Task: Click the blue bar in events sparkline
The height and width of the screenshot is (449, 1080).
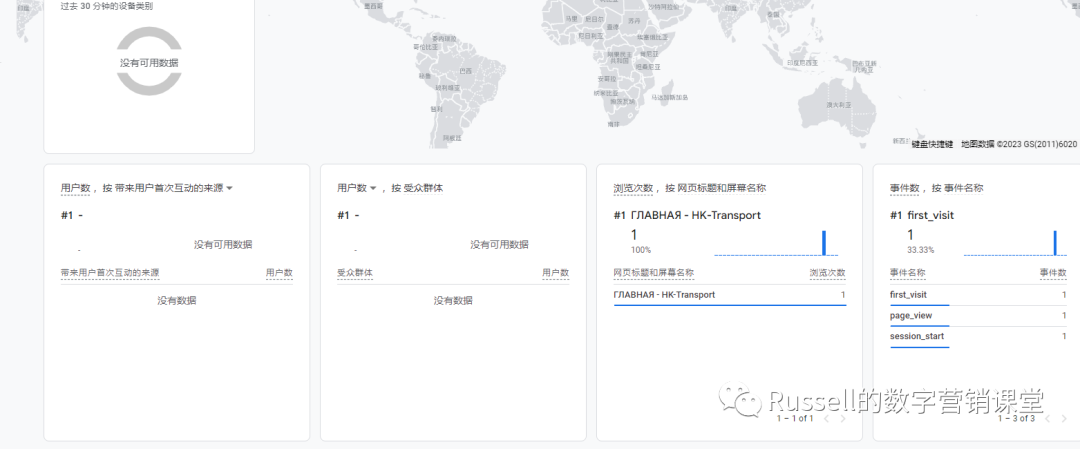Action: coord(1055,243)
